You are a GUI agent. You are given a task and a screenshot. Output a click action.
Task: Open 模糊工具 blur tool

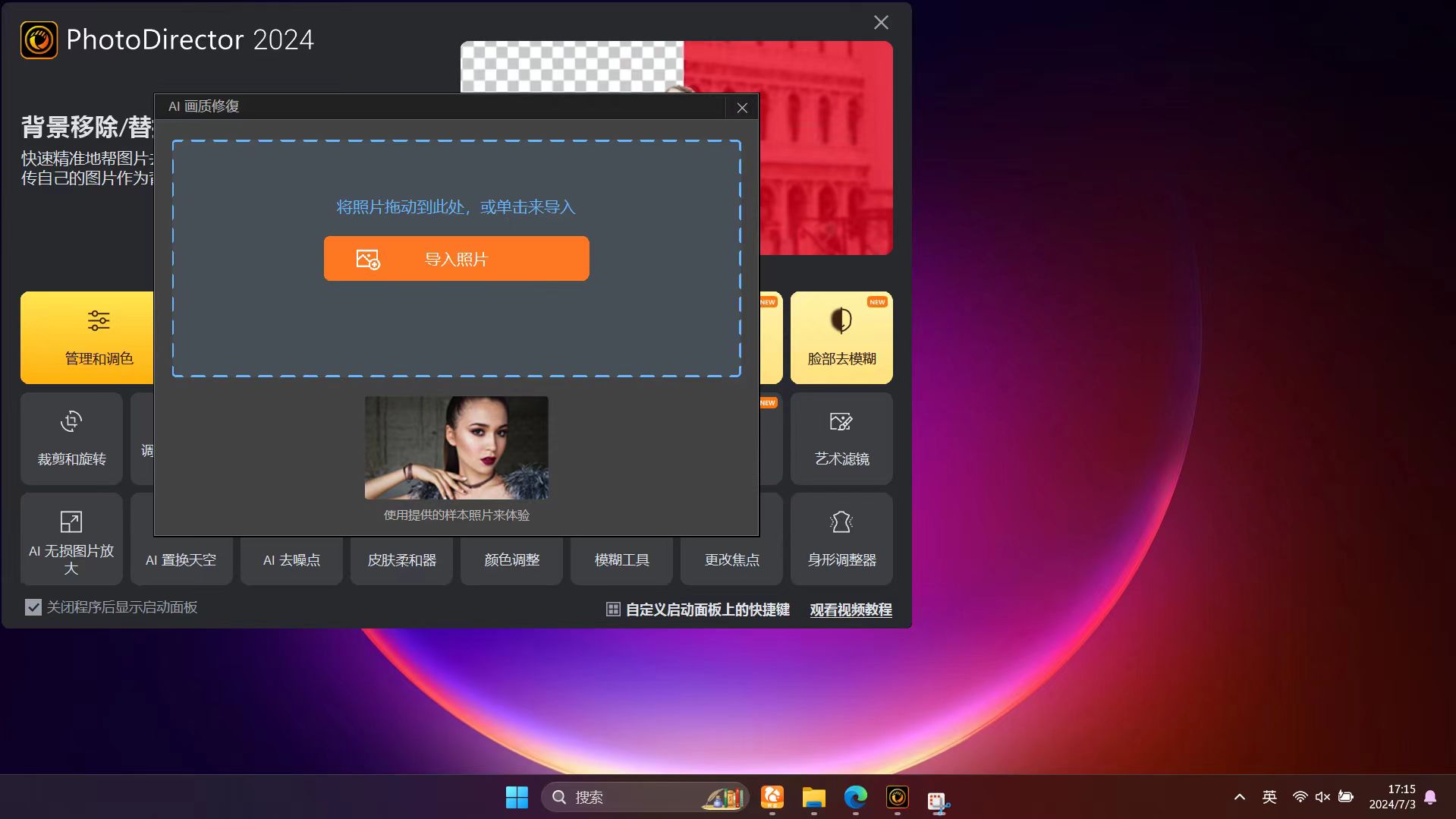pos(621,560)
